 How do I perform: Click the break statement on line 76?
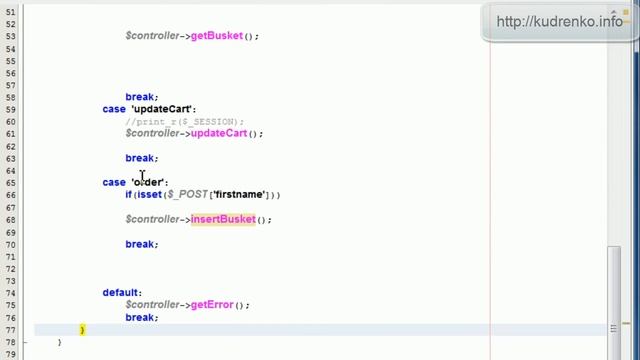coord(140,318)
